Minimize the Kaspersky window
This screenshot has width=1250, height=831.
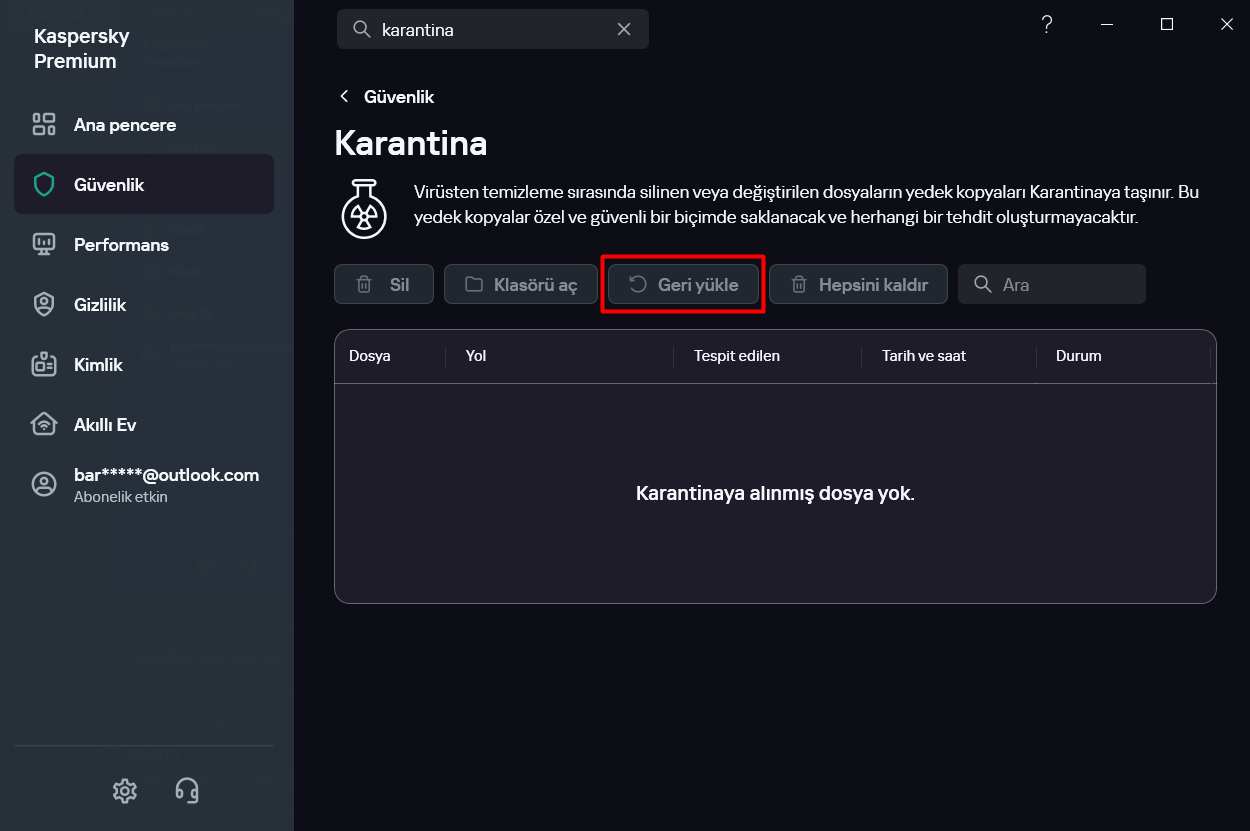[1107, 25]
